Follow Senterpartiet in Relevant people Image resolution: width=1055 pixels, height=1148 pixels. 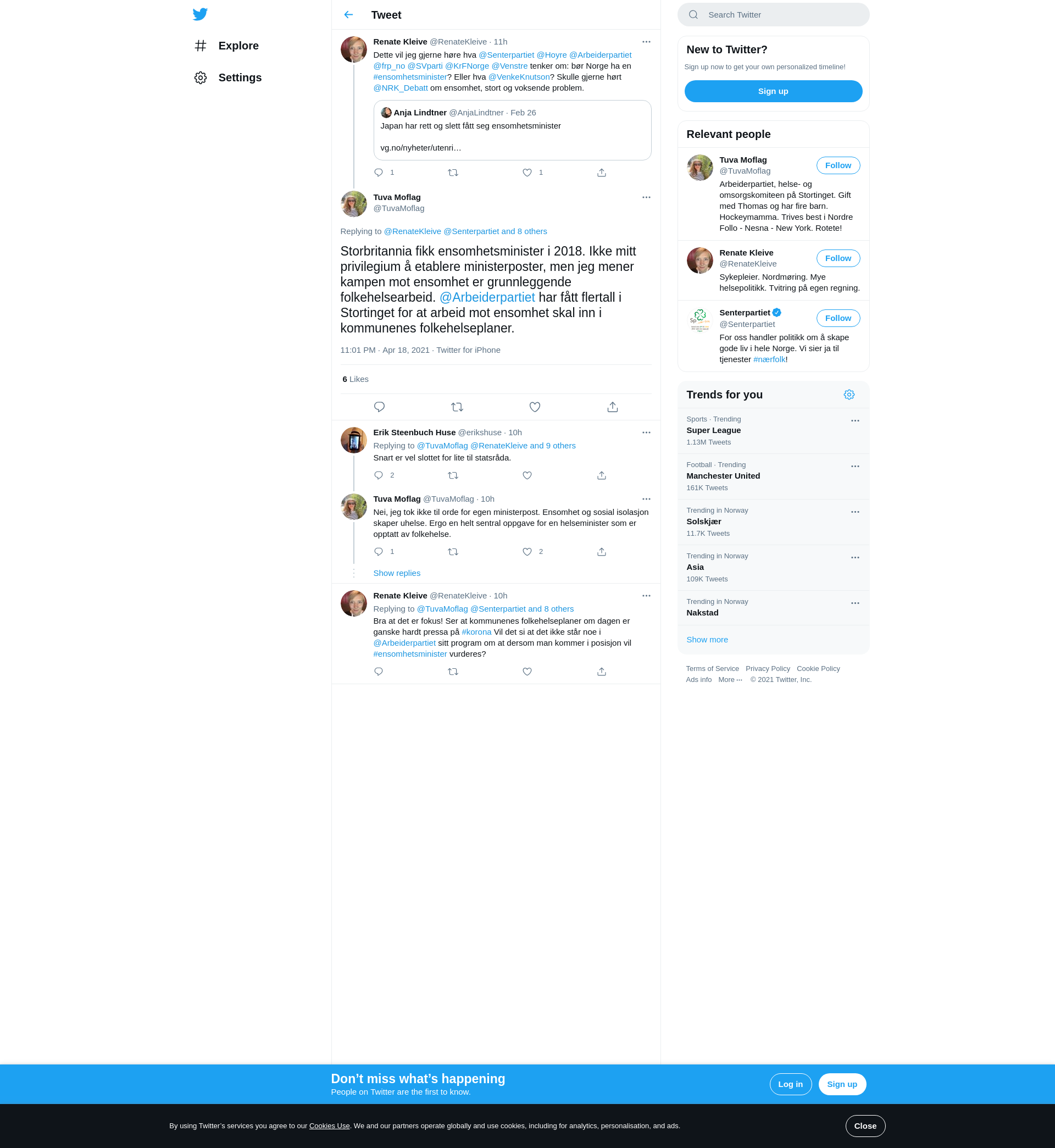click(838, 319)
